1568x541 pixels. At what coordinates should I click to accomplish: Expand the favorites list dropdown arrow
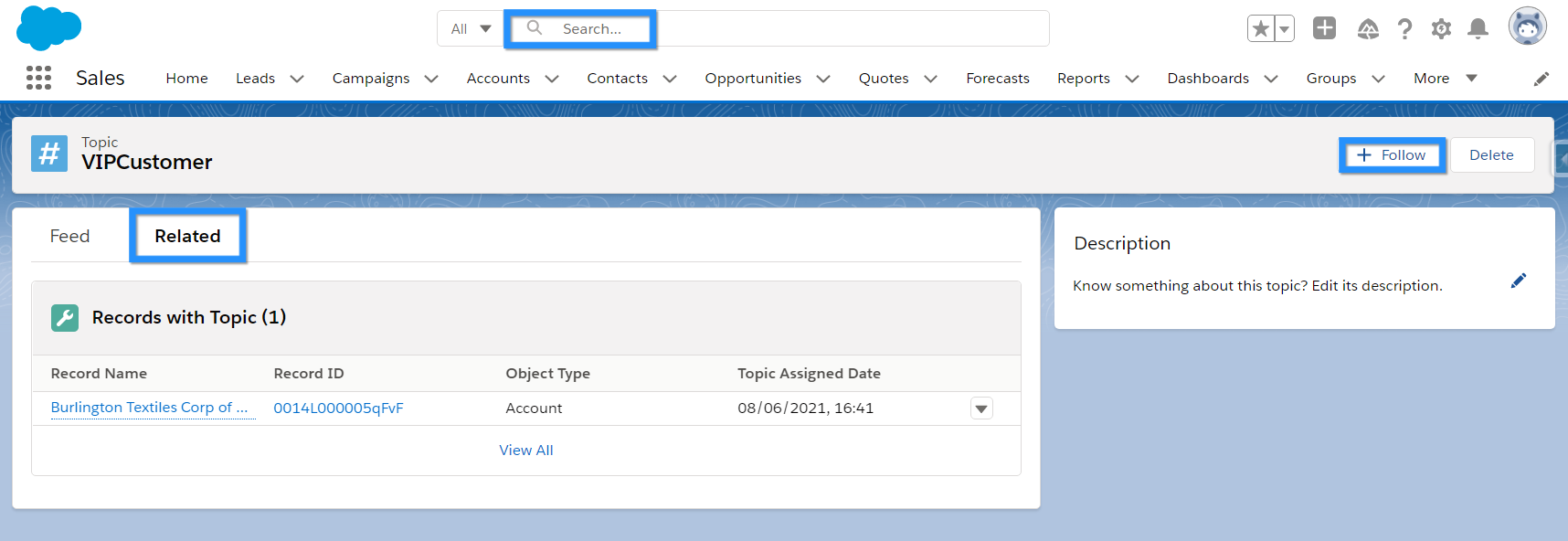click(x=1284, y=29)
